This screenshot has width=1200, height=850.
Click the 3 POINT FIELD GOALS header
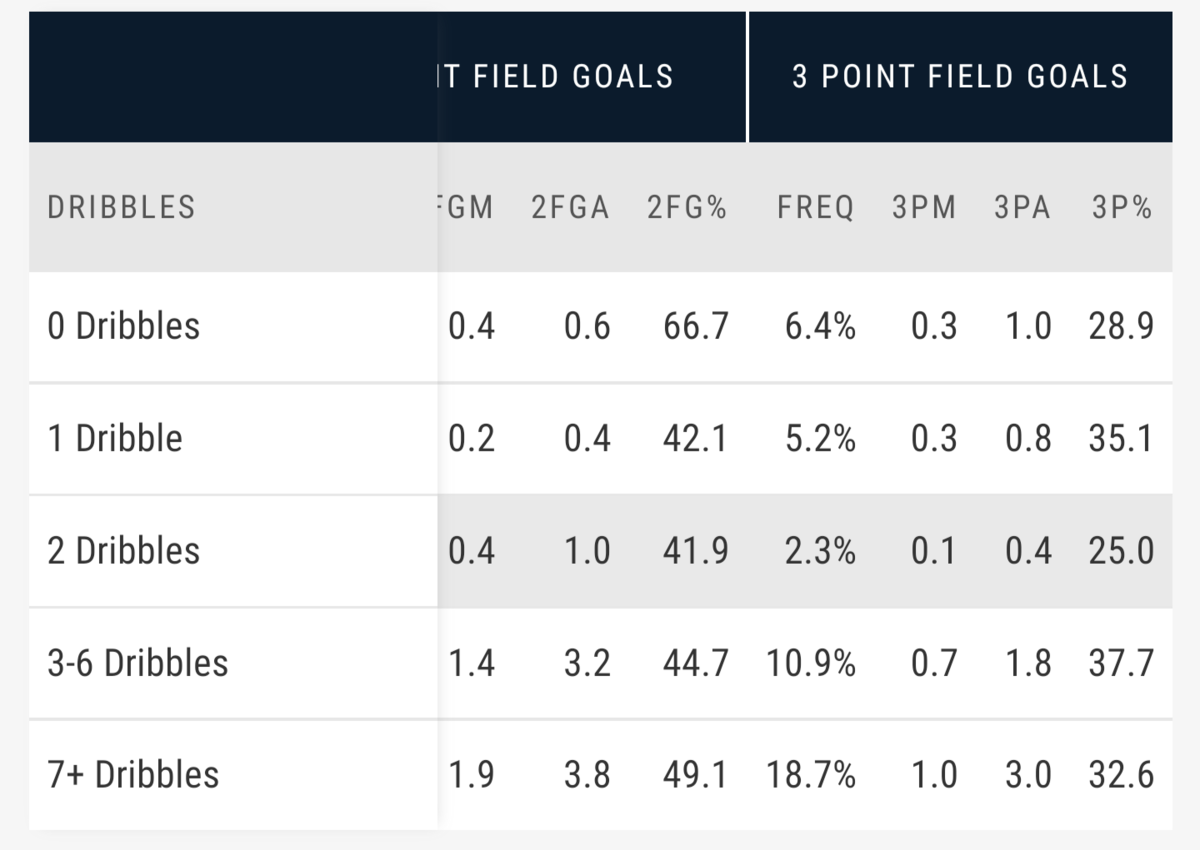tap(960, 77)
